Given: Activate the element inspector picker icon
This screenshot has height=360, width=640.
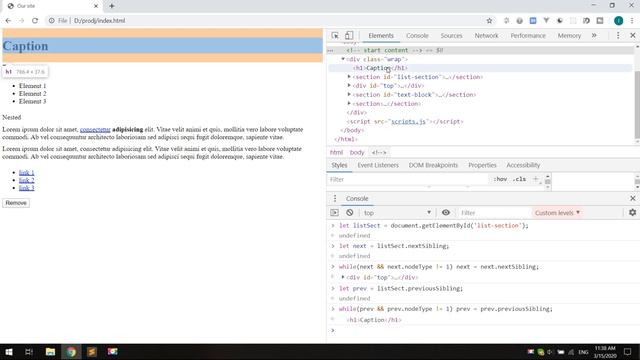Looking at the screenshot, I should click(335, 36).
